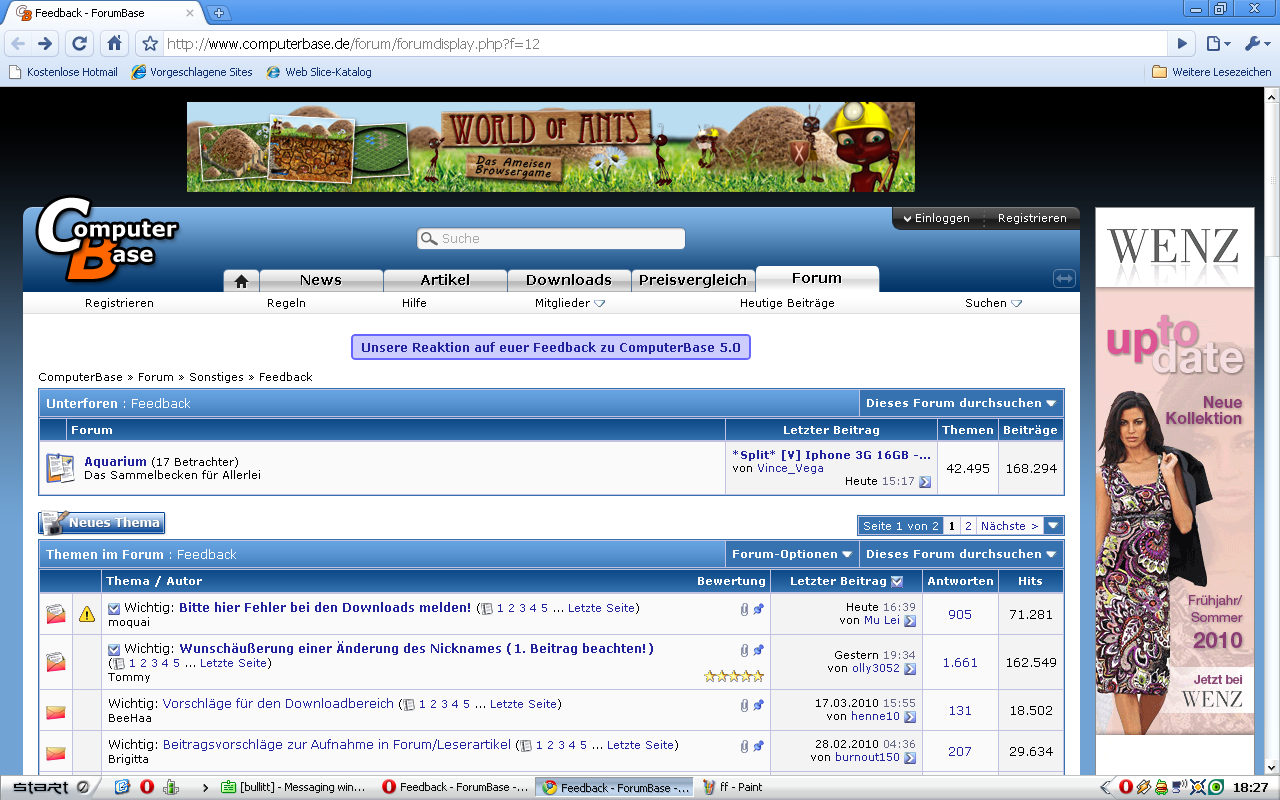This screenshot has width=1280, height=800.
Task: Toggle sort order icon next to Letzter Beitrag
Action: click(x=897, y=581)
